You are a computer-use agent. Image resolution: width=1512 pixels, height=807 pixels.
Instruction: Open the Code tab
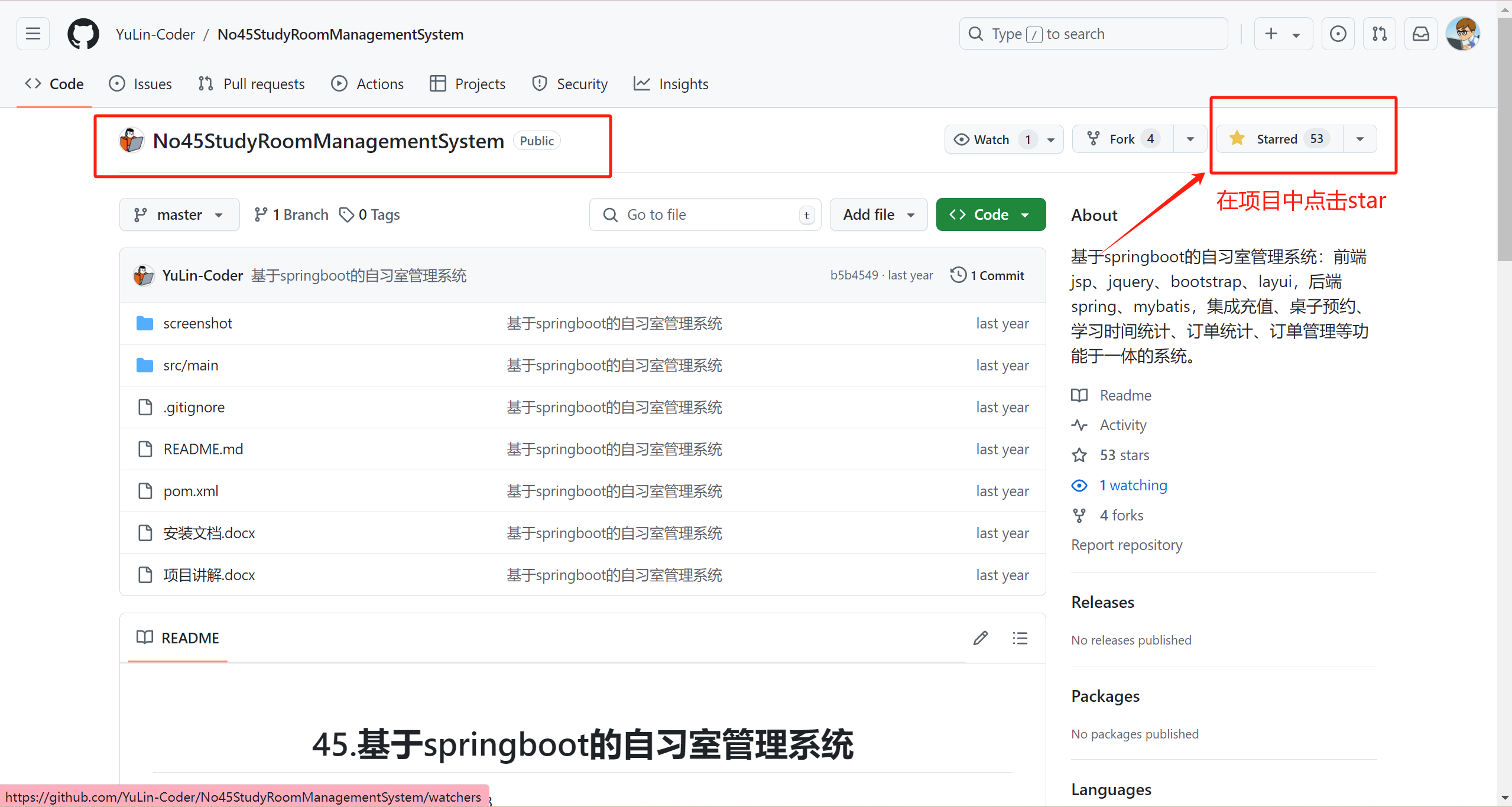(x=54, y=84)
